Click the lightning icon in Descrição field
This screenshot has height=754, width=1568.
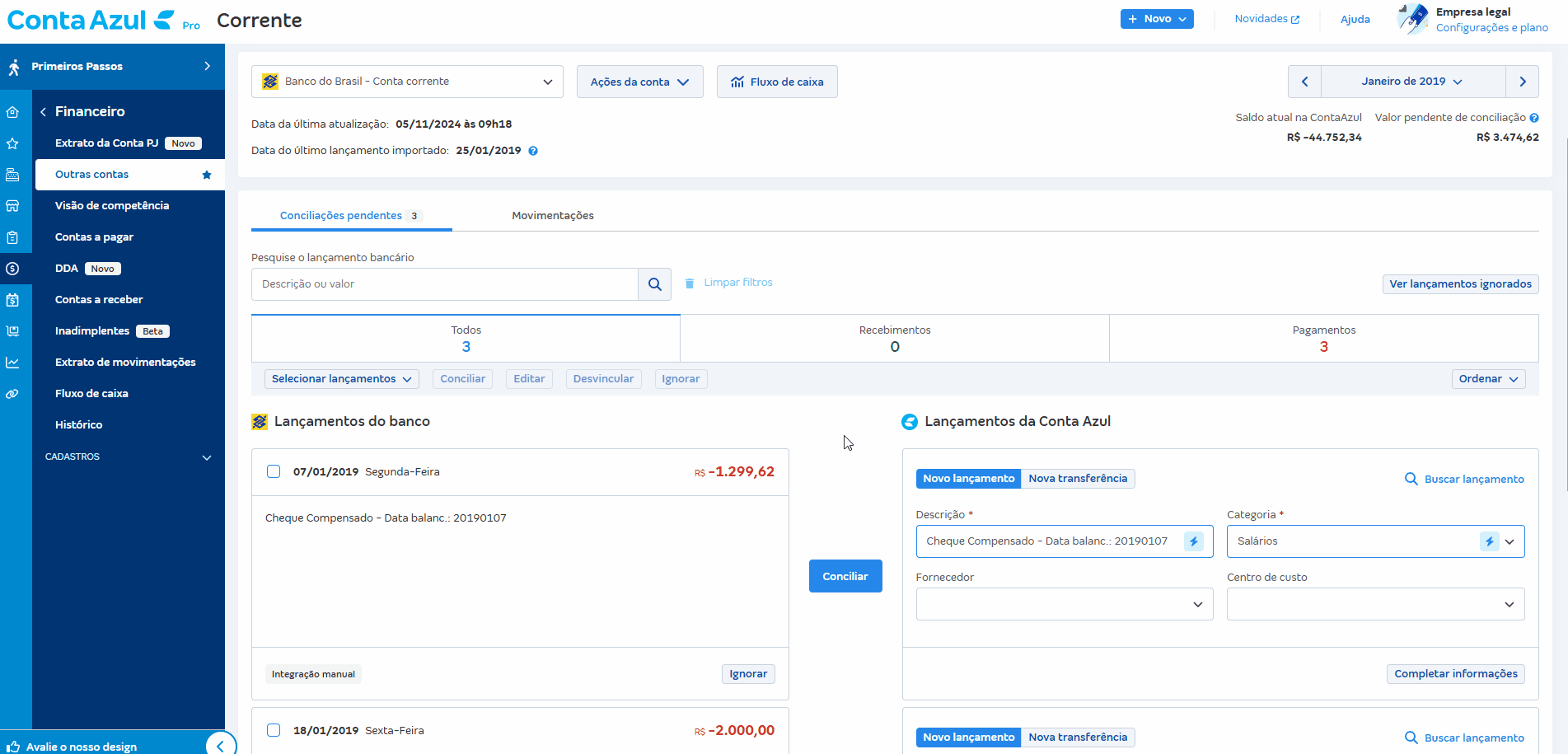[x=1193, y=541]
